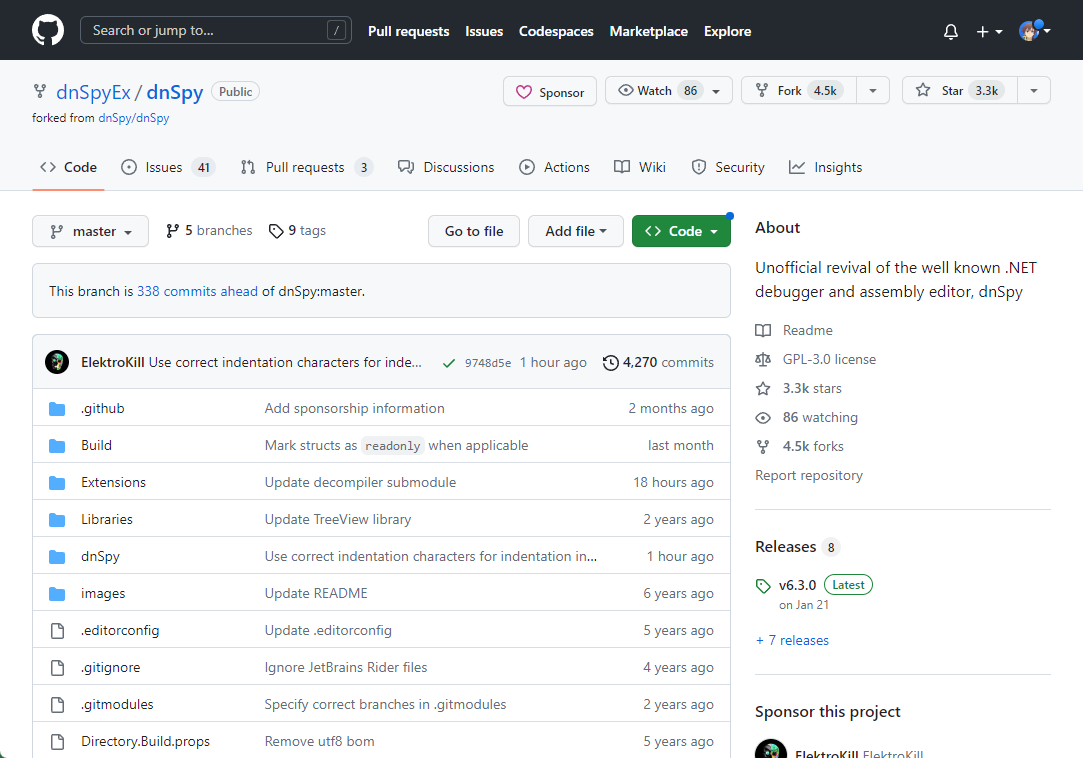The width and height of the screenshot is (1083, 758).
Task: Open Codespaces in top navigation
Action: (x=556, y=31)
